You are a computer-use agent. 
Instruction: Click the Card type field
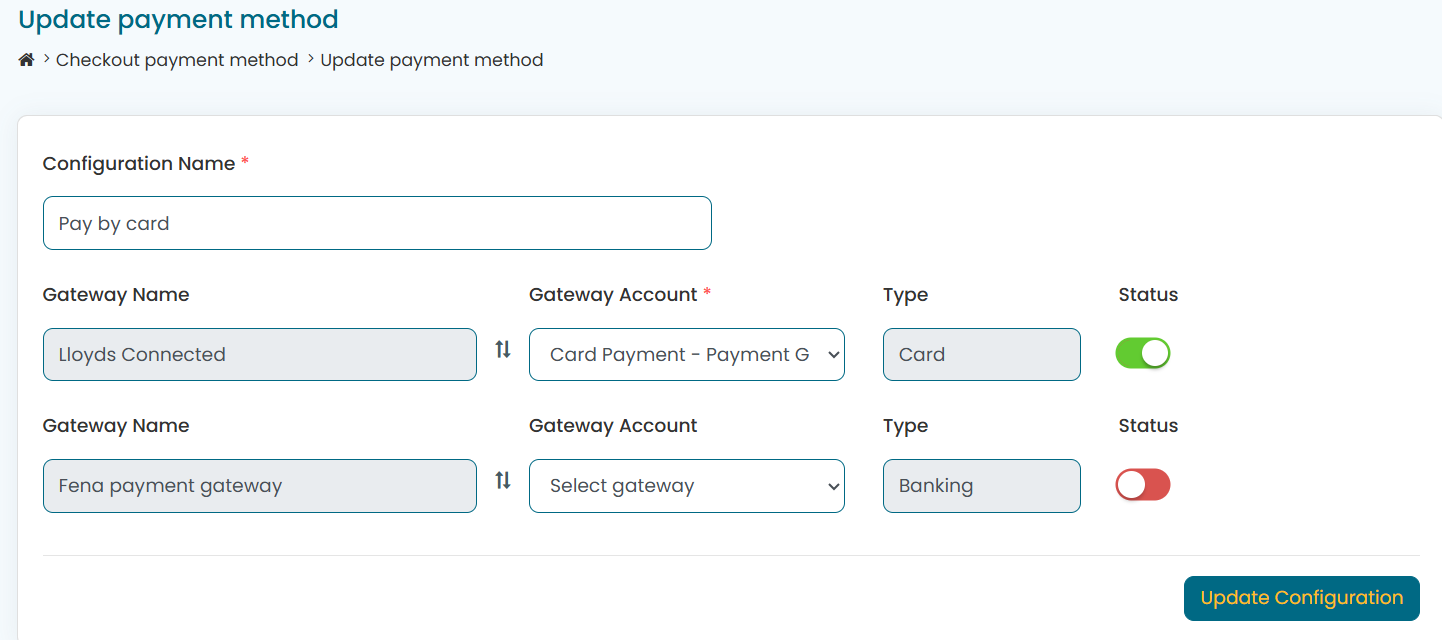point(981,355)
